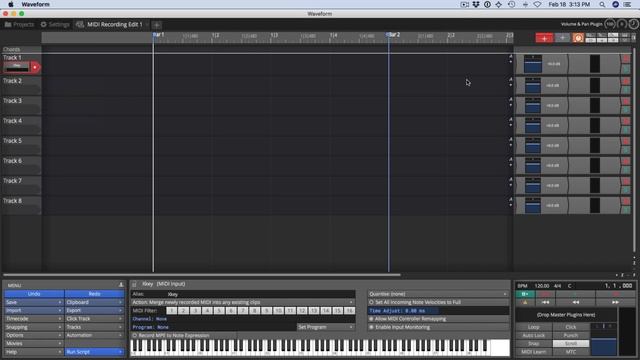640x360 pixels.
Task: Click the MIDI Learn button
Action: pos(533,352)
